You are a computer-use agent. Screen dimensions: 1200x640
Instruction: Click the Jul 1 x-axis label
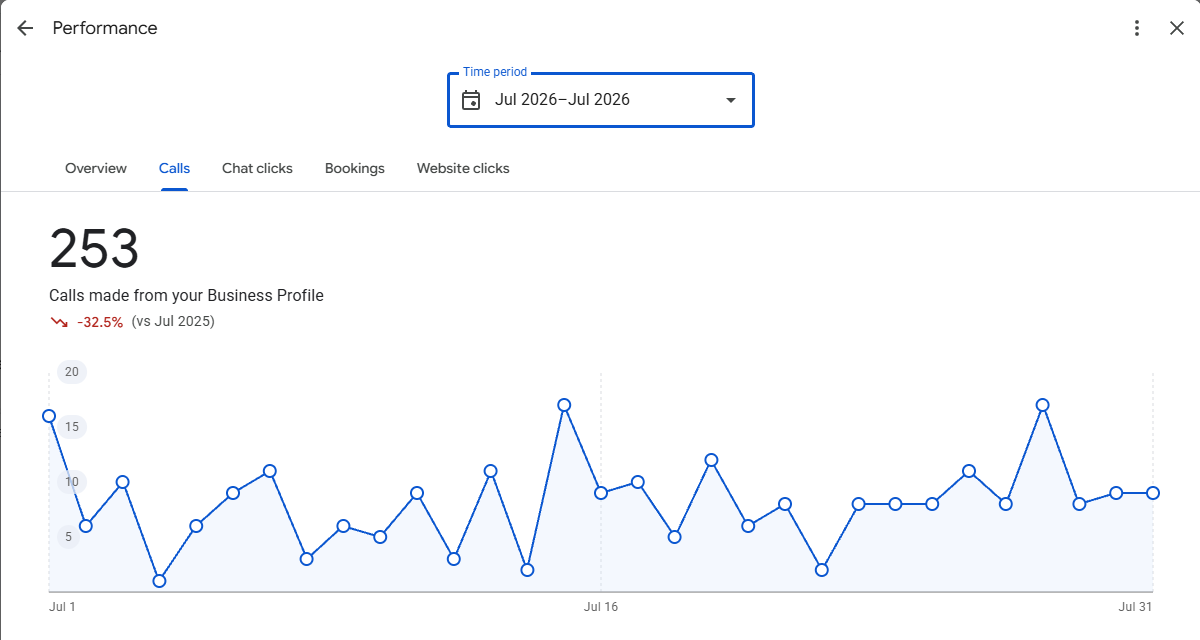pyautogui.click(x=62, y=606)
